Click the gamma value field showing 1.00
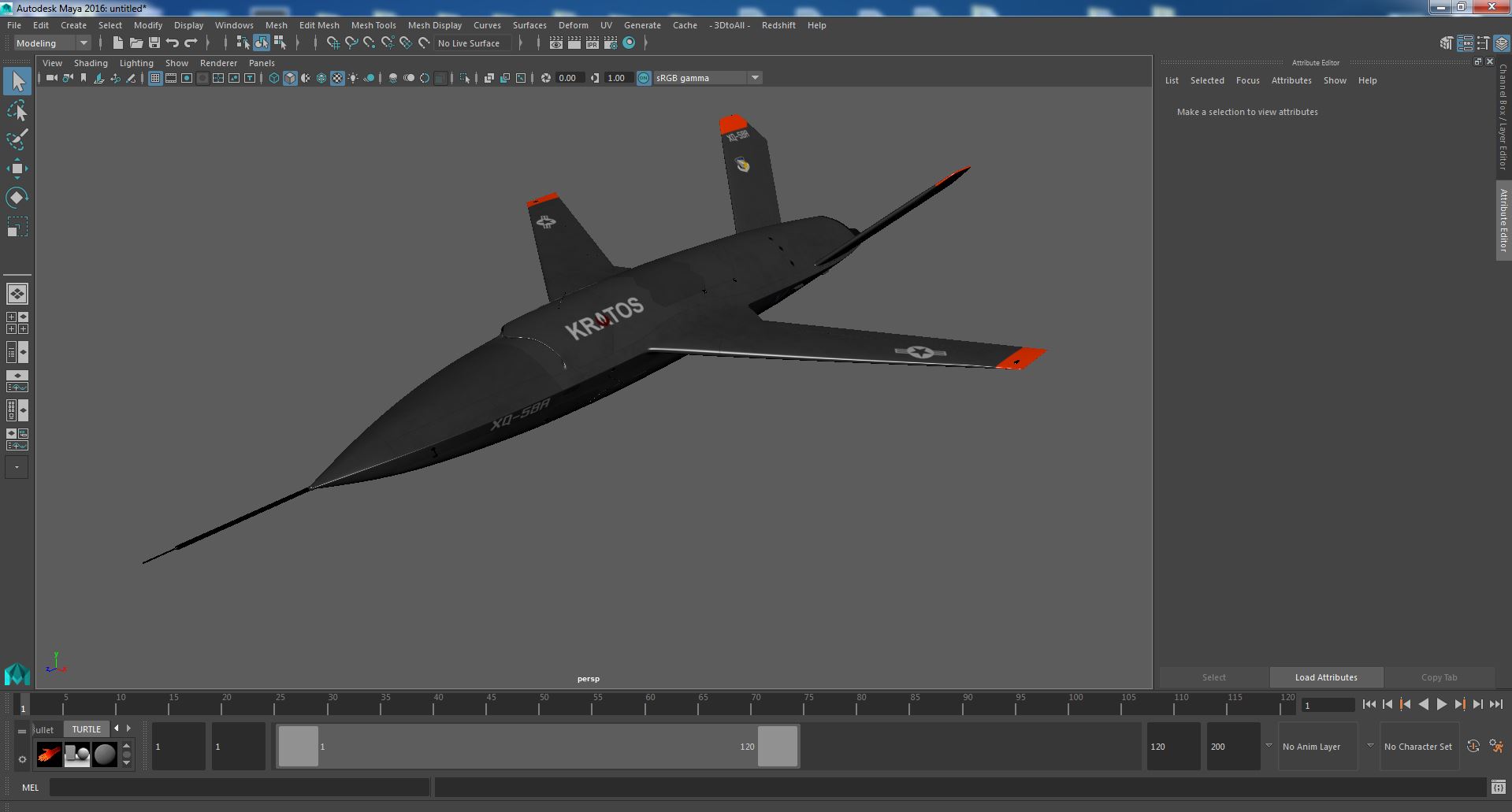Screen dimensions: 1512x812 [619, 78]
